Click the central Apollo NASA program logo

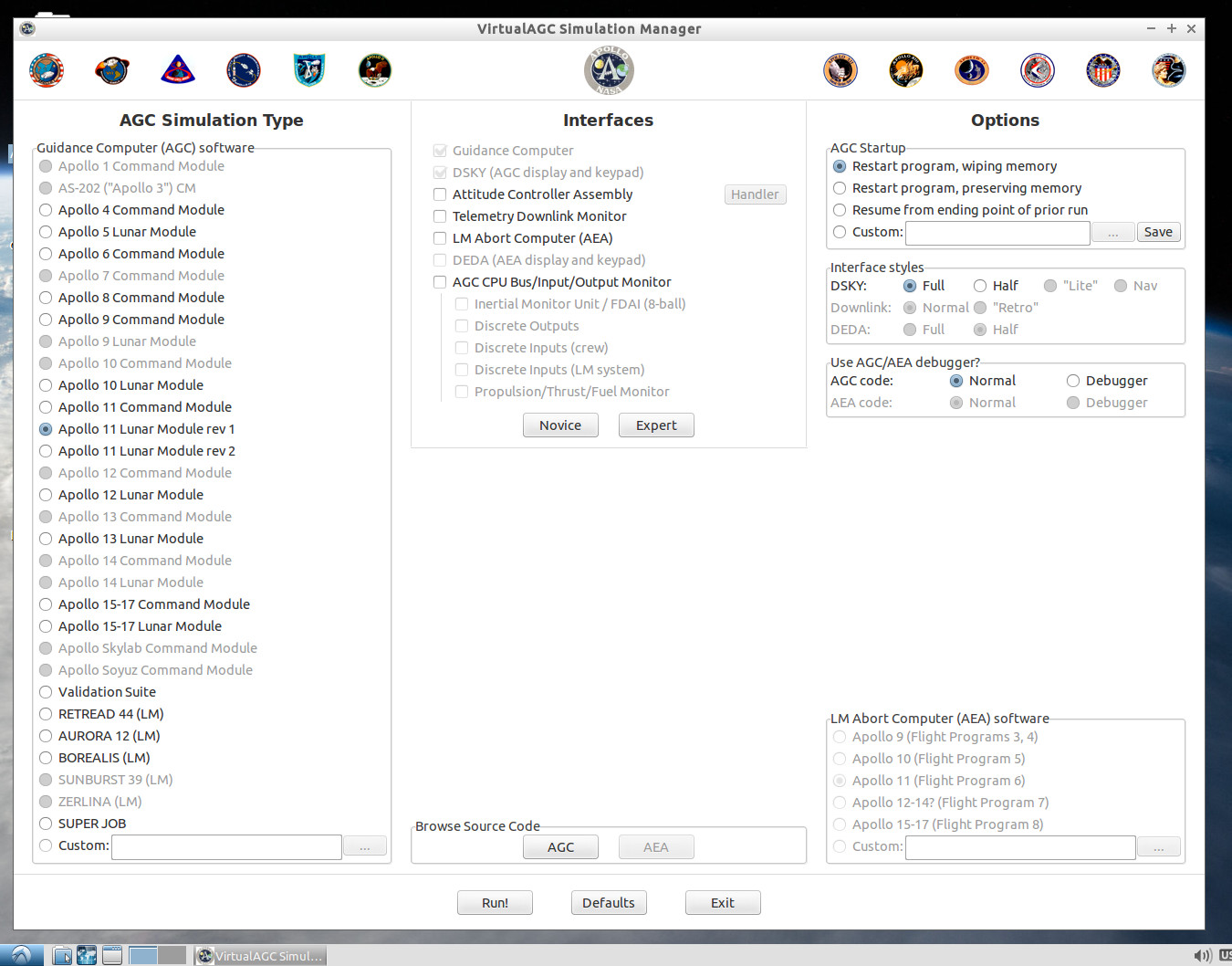coord(609,70)
